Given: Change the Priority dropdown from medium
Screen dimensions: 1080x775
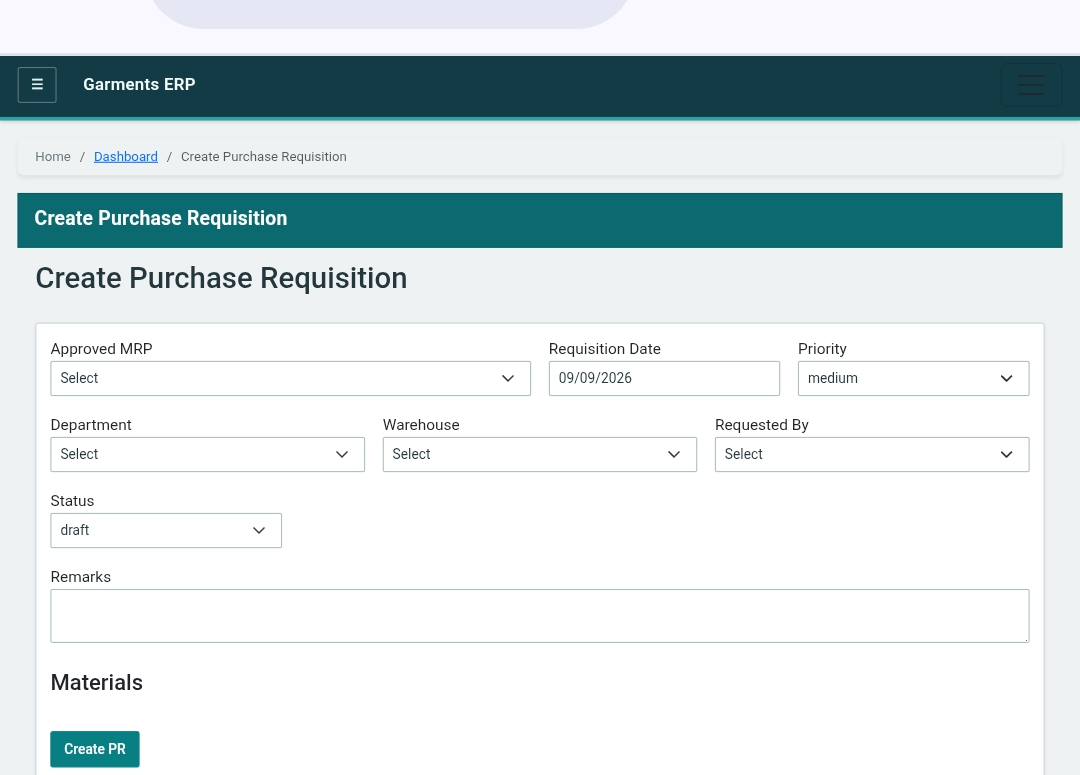Looking at the screenshot, I should click(913, 378).
